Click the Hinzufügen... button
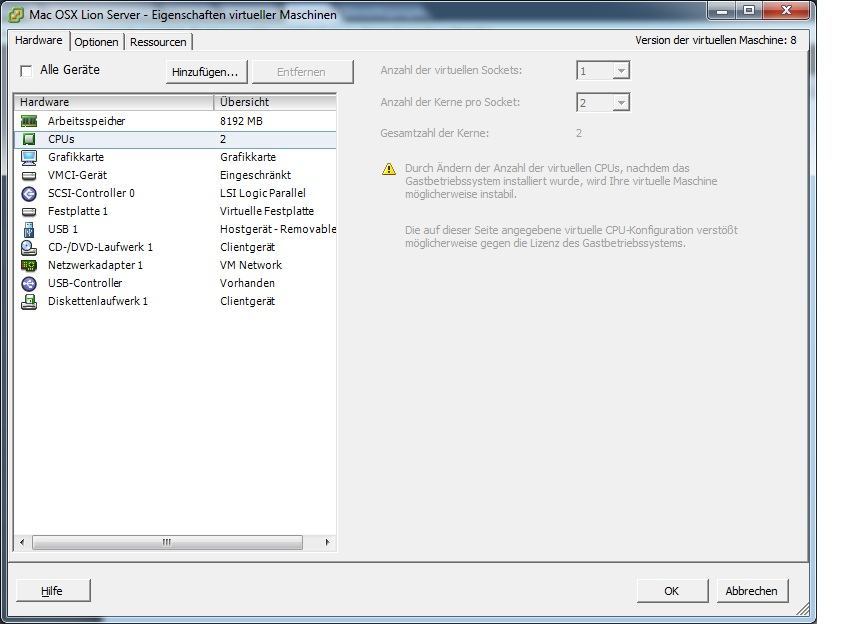 click(x=206, y=72)
